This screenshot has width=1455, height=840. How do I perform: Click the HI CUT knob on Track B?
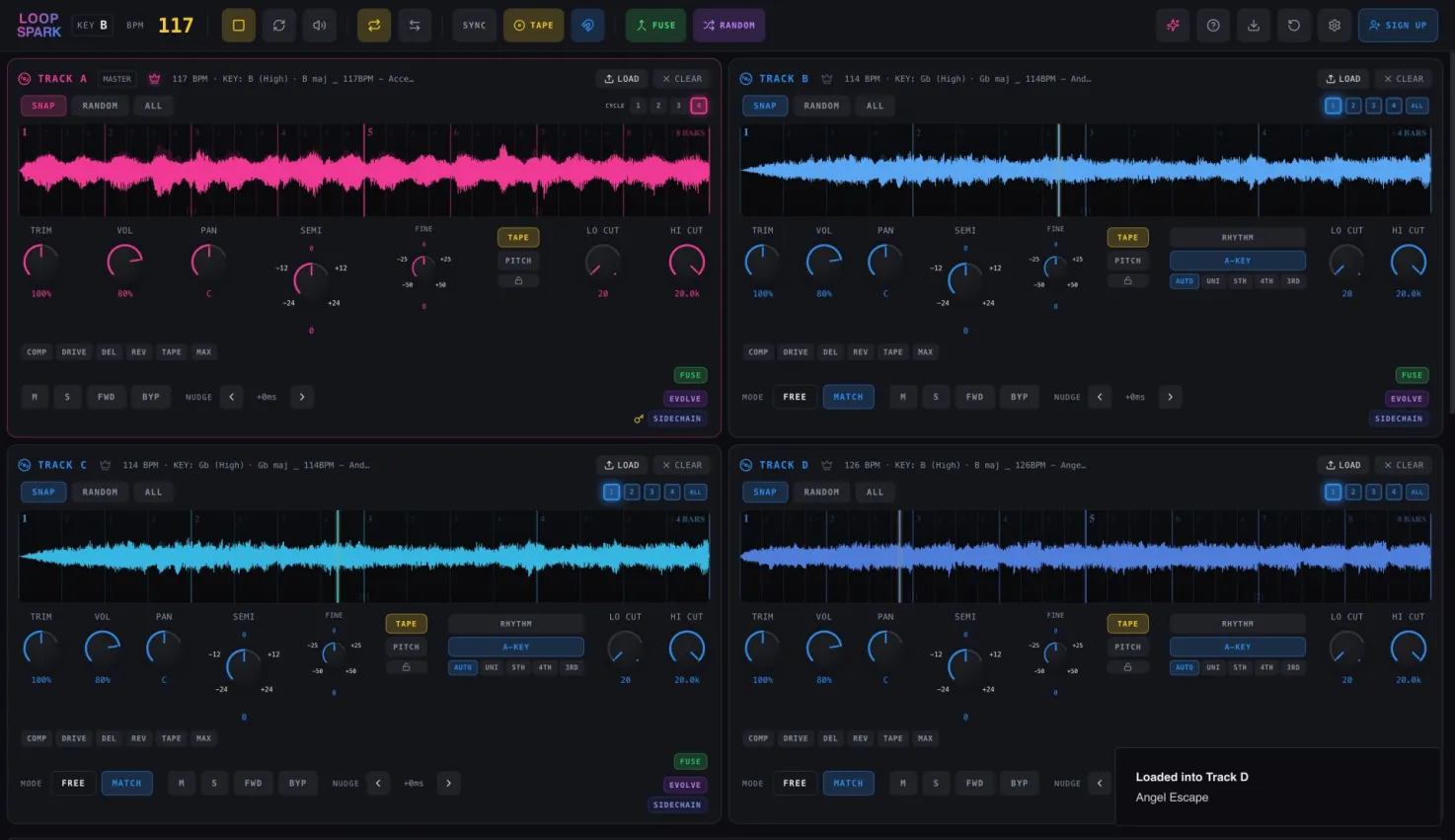(x=1409, y=262)
